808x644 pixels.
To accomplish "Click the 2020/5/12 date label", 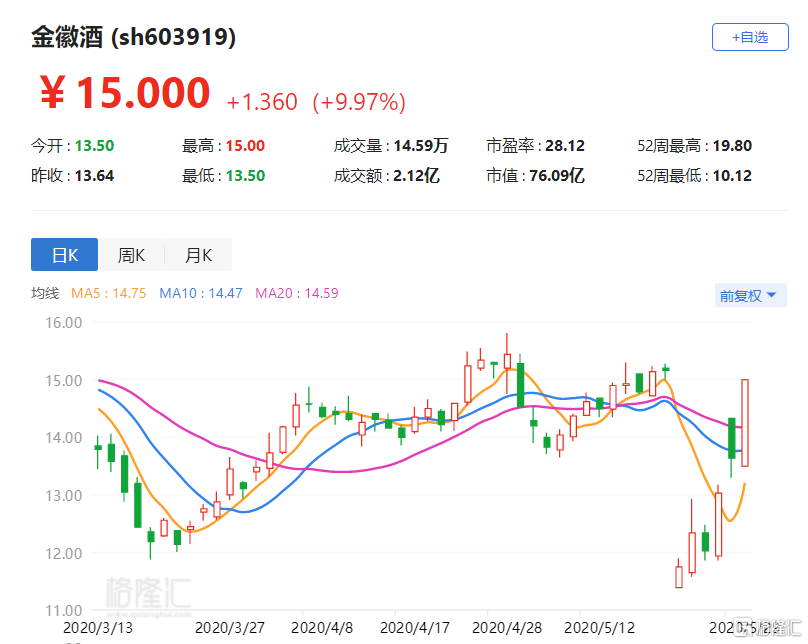I will click(x=599, y=628).
